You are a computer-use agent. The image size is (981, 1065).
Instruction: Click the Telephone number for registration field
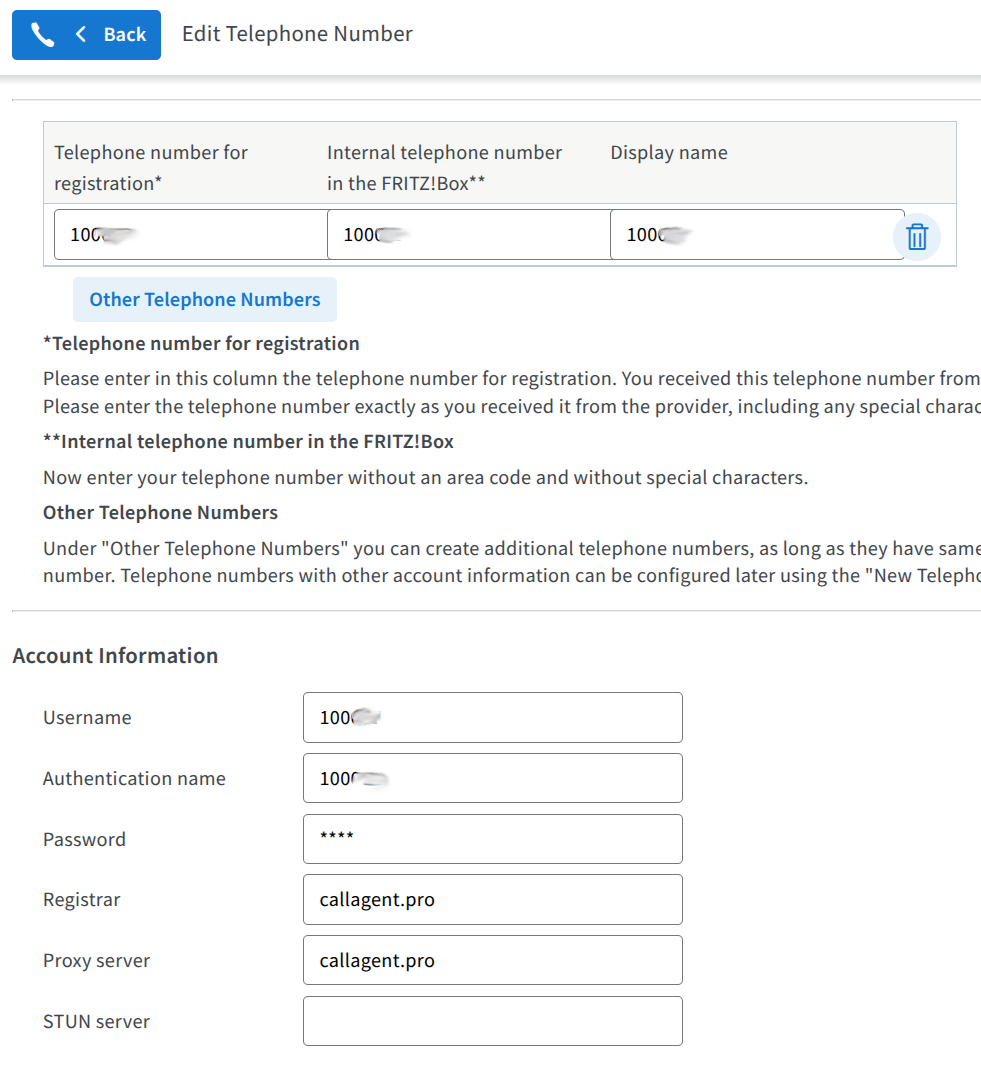pyautogui.click(x=190, y=233)
